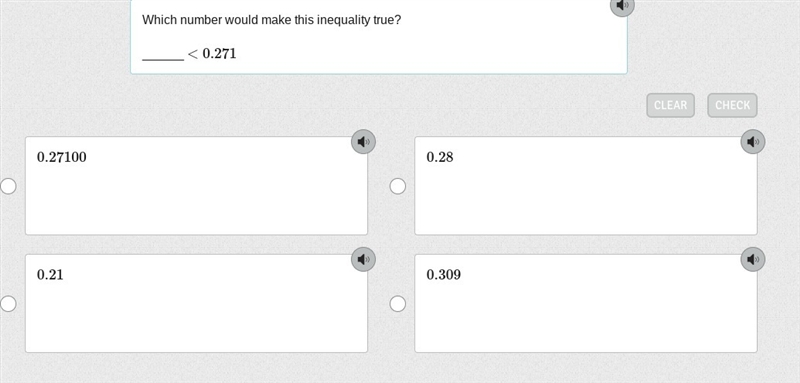Choose the 0.309 answer card

(586, 303)
